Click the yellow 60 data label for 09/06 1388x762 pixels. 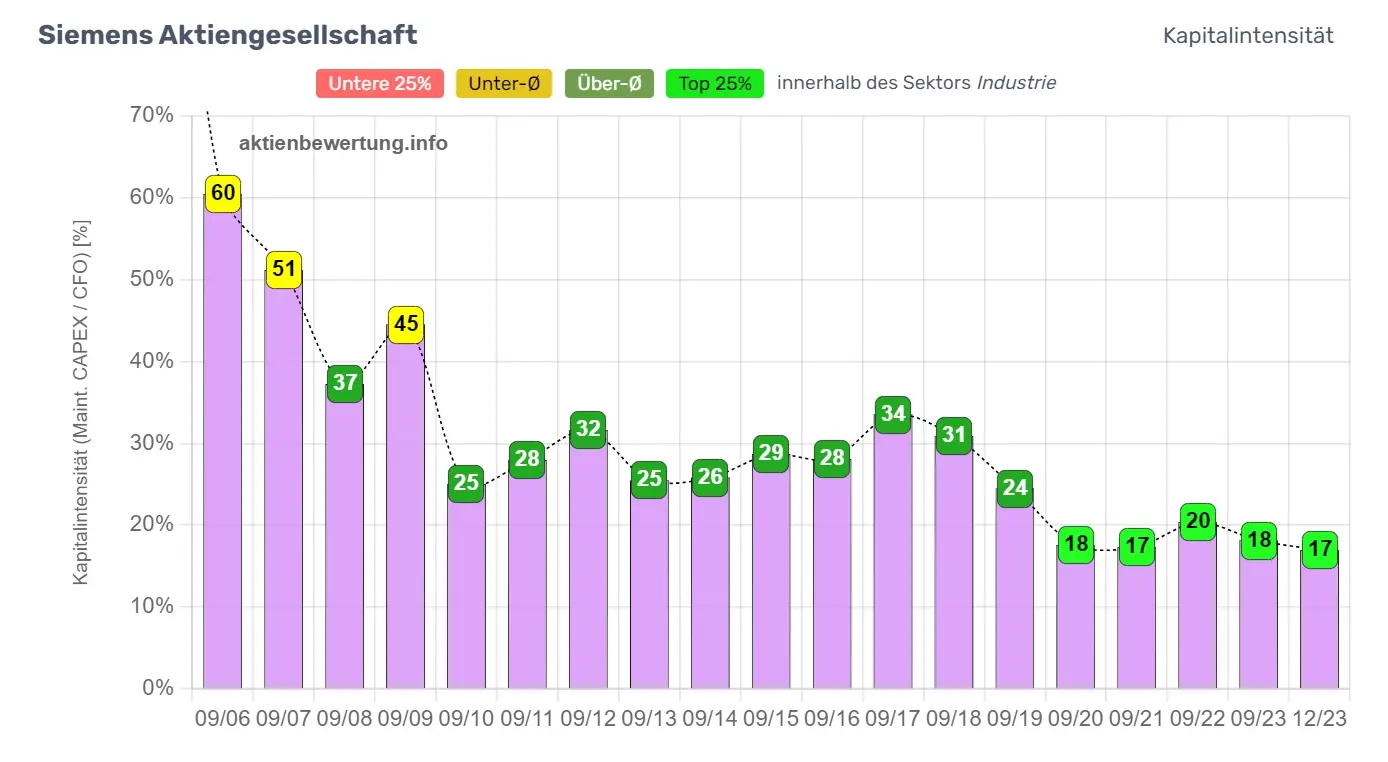(223, 193)
